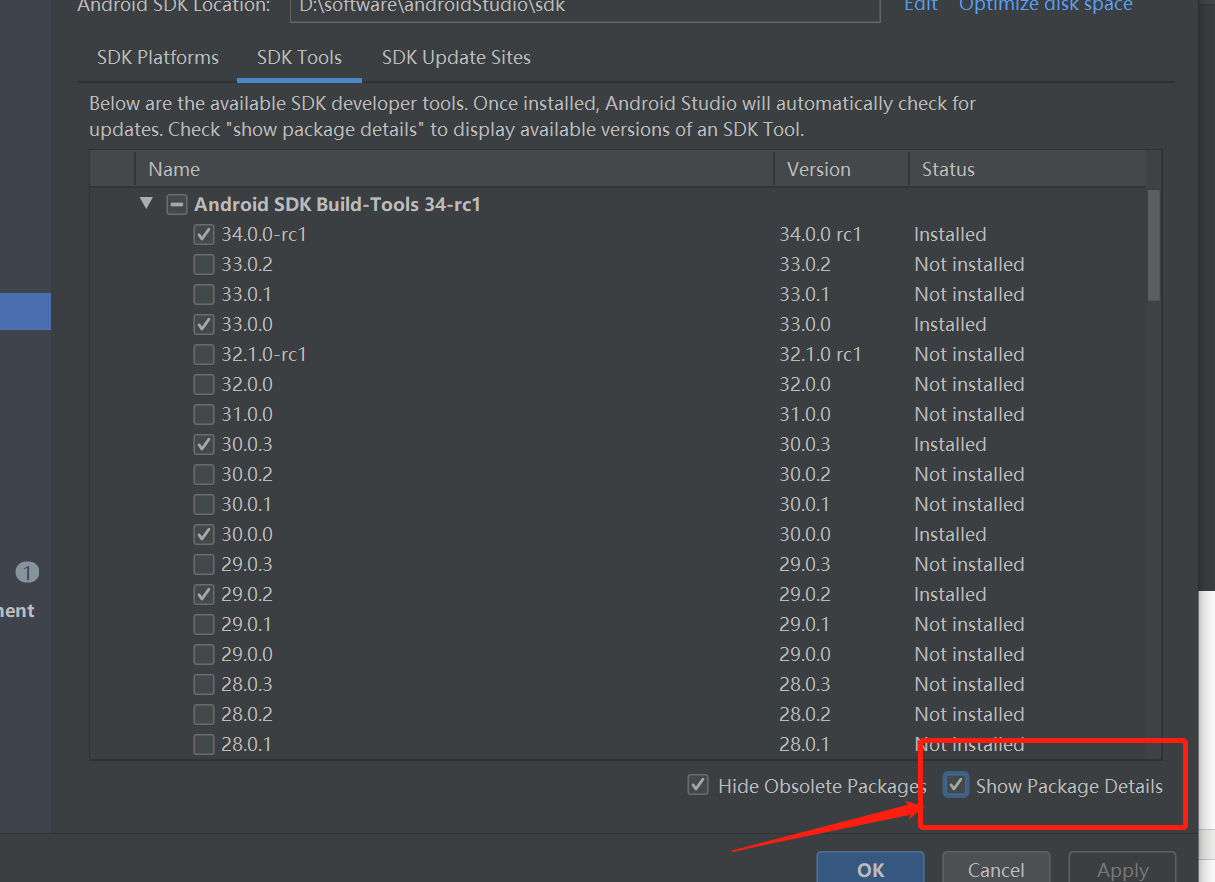Click the Edit link for SDK location
Image resolution: width=1215 pixels, height=882 pixels.
[921, 5]
